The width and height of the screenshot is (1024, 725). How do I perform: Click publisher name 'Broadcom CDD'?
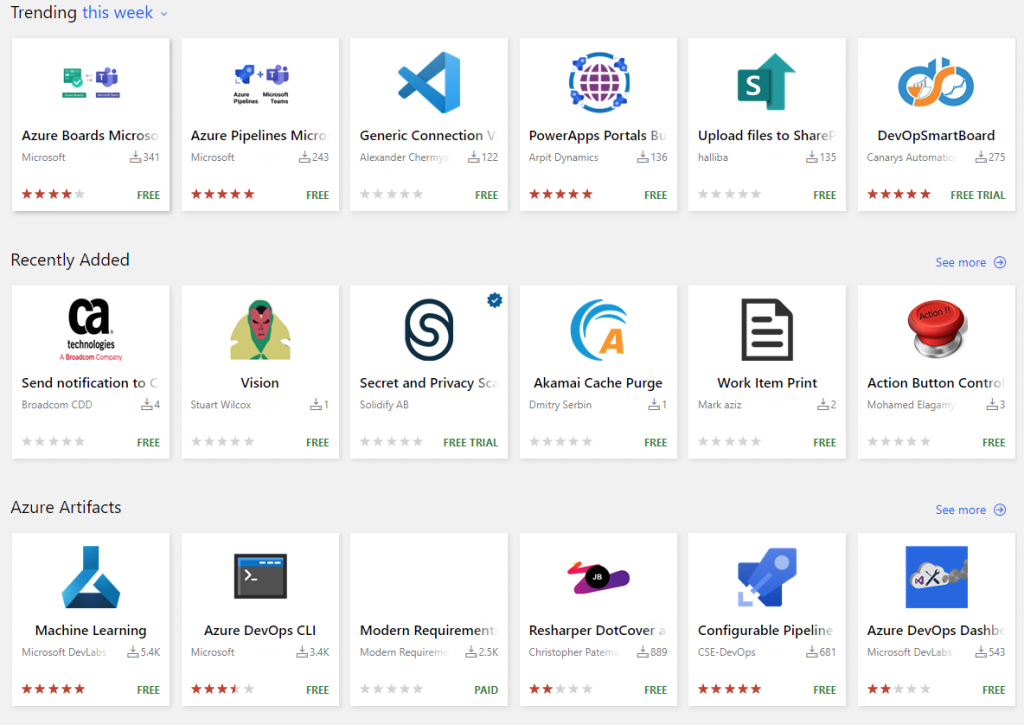57,405
